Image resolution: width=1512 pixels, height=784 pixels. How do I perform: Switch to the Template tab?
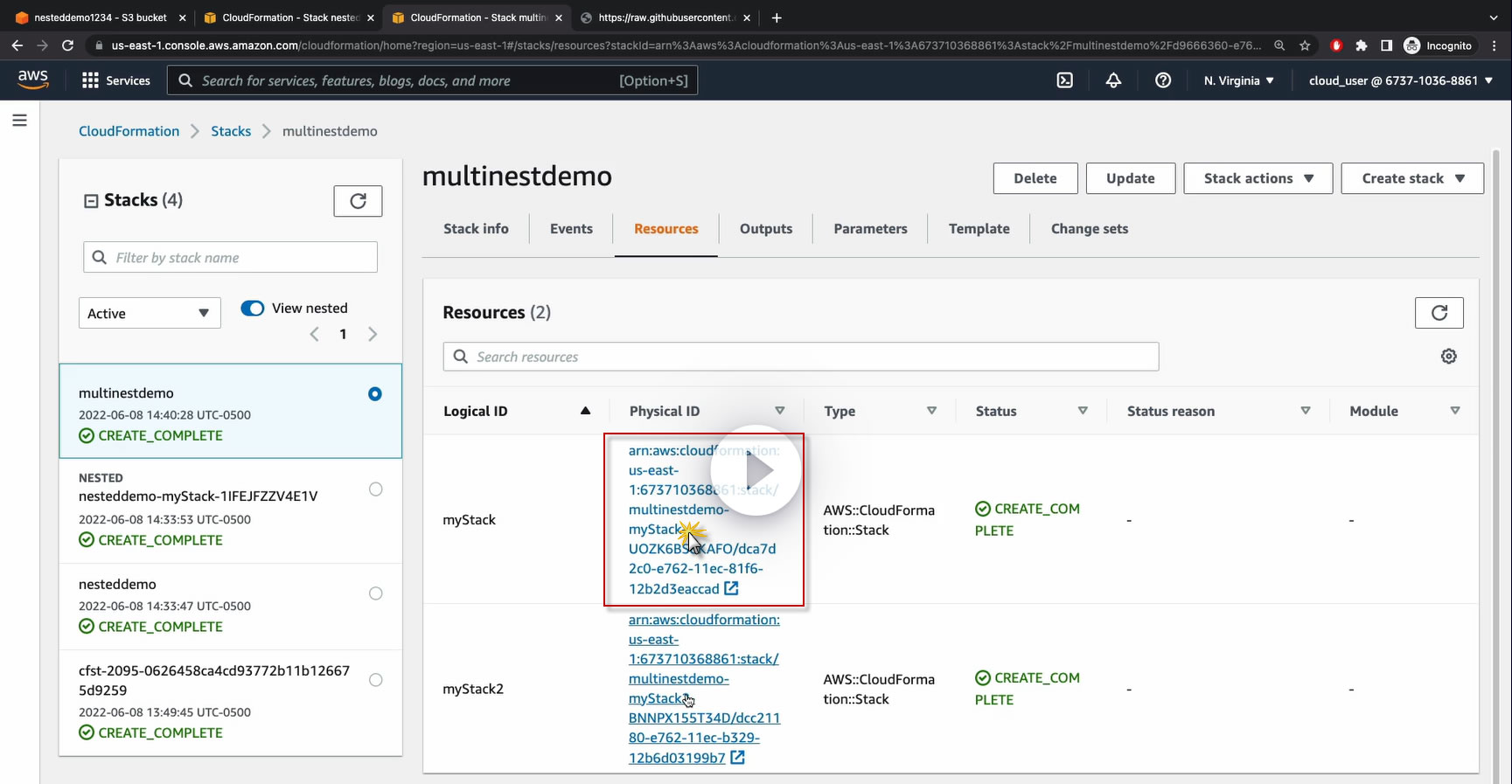pyautogui.click(x=979, y=229)
